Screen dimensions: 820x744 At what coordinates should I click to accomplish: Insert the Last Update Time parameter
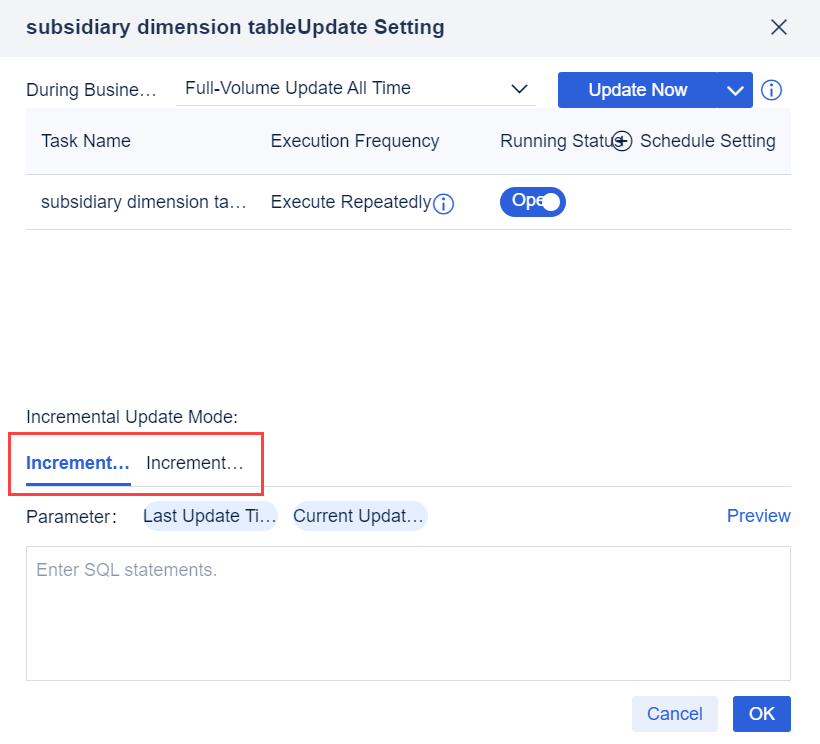[209, 516]
